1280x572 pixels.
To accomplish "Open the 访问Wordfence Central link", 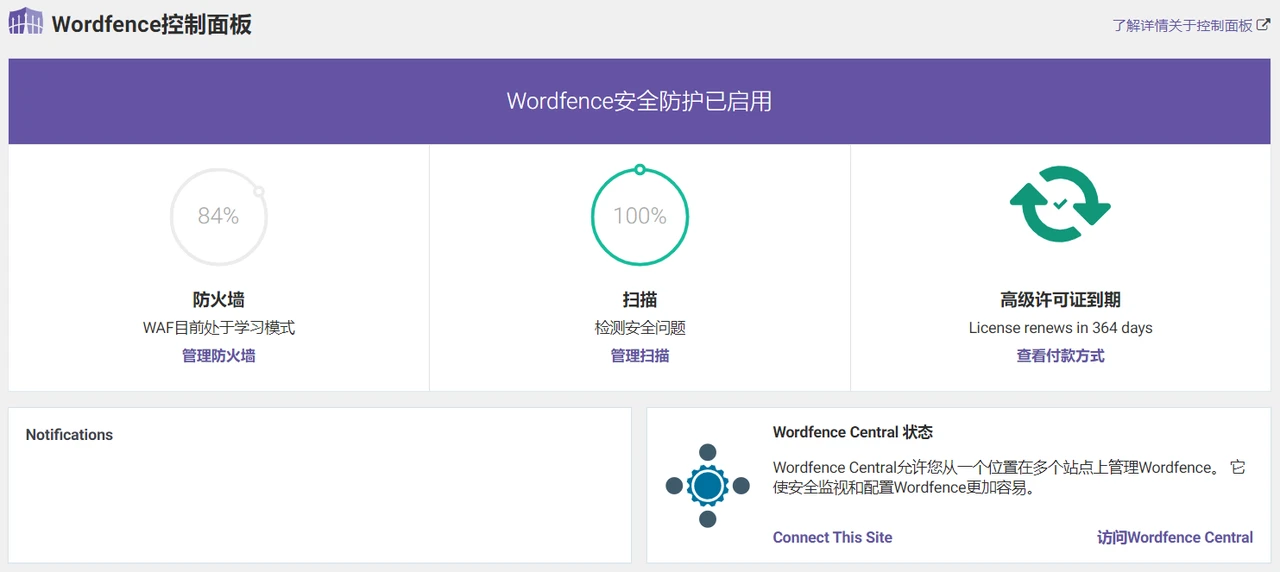I will 1174,538.
